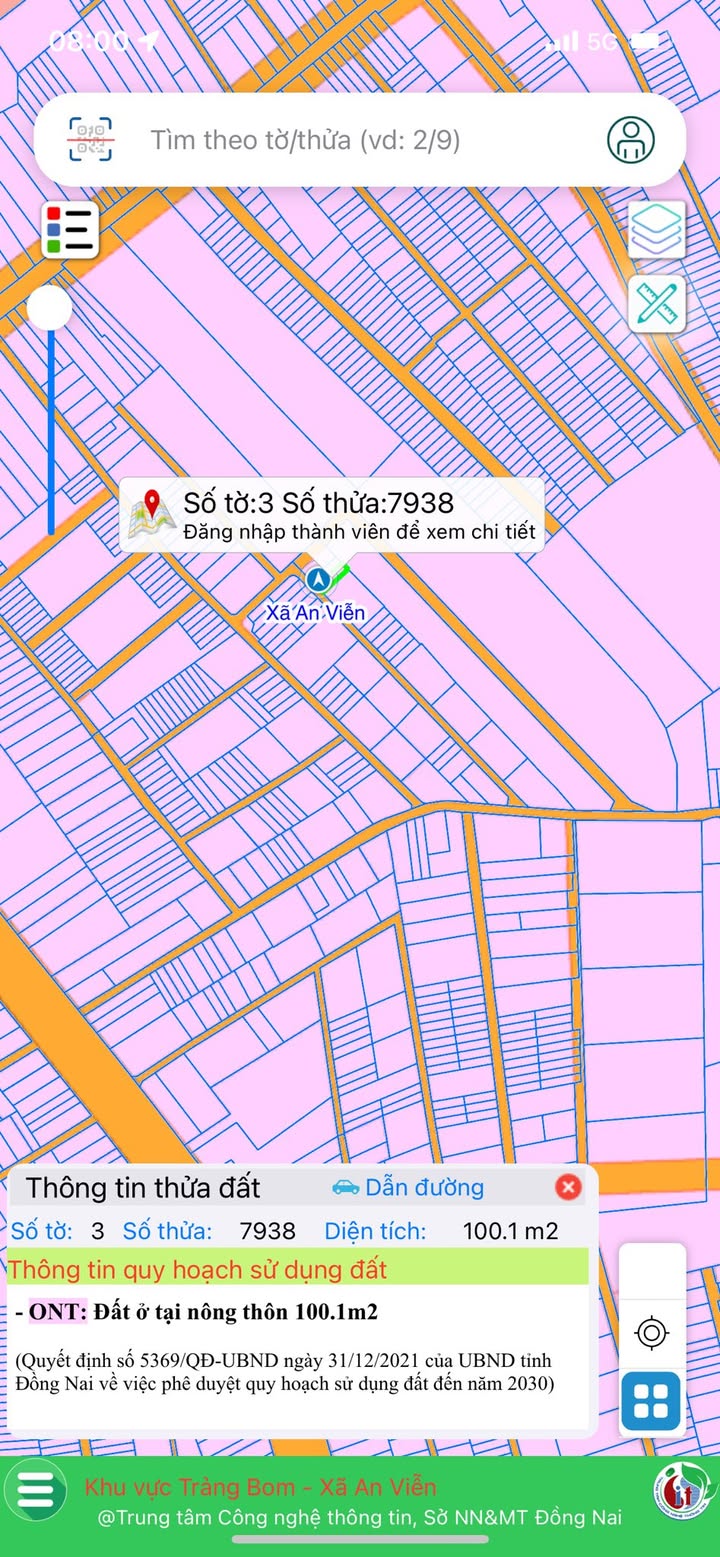This screenshot has width=720, height=1557.
Task: Select the ruler measurement tool
Action: point(657,303)
